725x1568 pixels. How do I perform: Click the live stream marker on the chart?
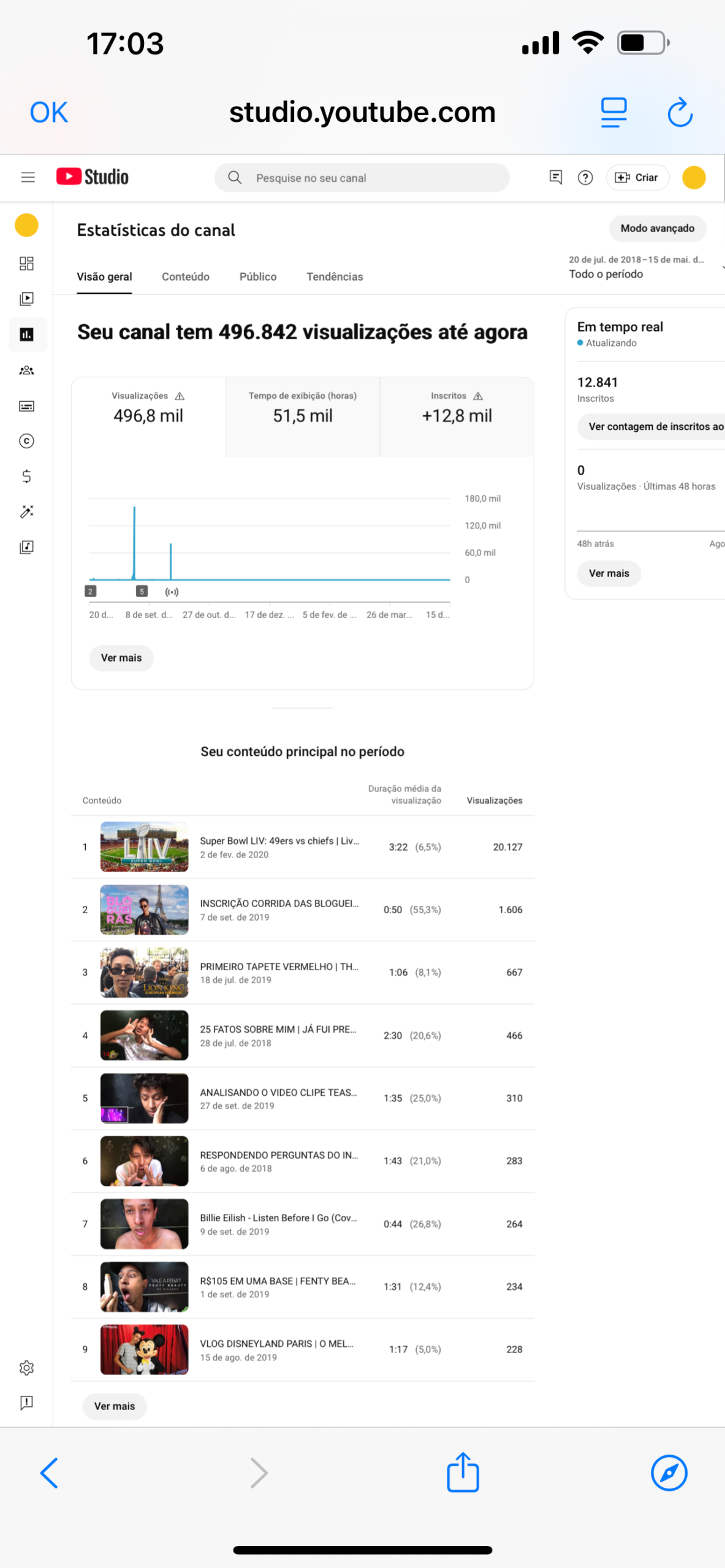(x=172, y=592)
